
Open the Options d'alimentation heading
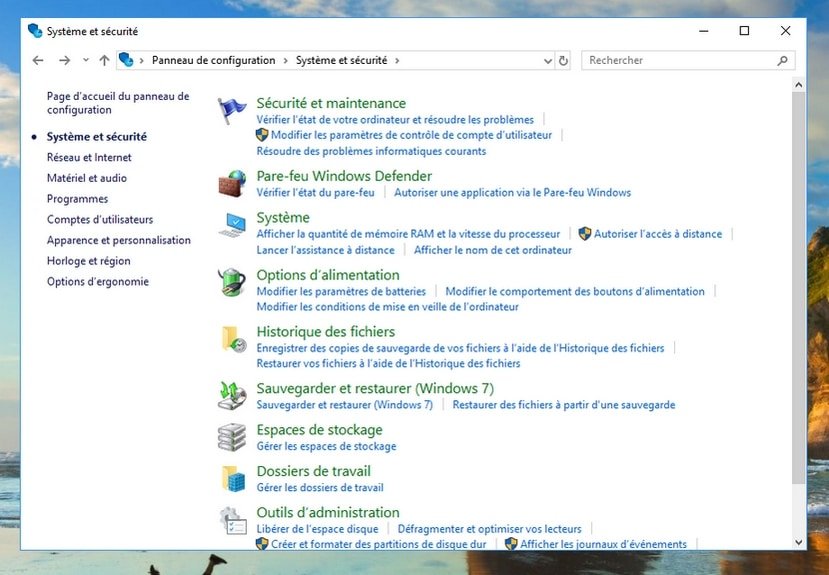point(328,275)
